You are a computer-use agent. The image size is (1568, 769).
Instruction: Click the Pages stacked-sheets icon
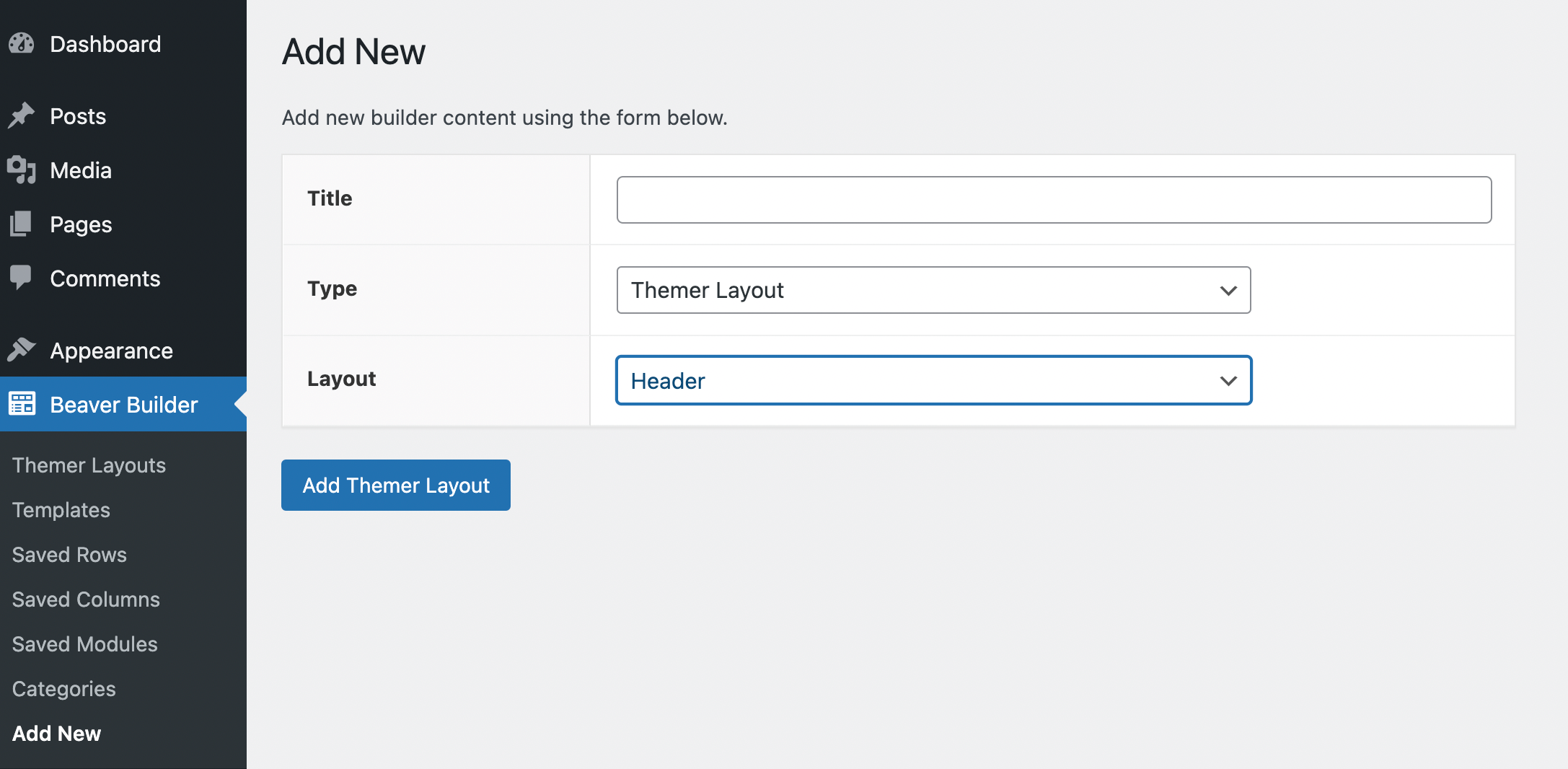tap(22, 224)
